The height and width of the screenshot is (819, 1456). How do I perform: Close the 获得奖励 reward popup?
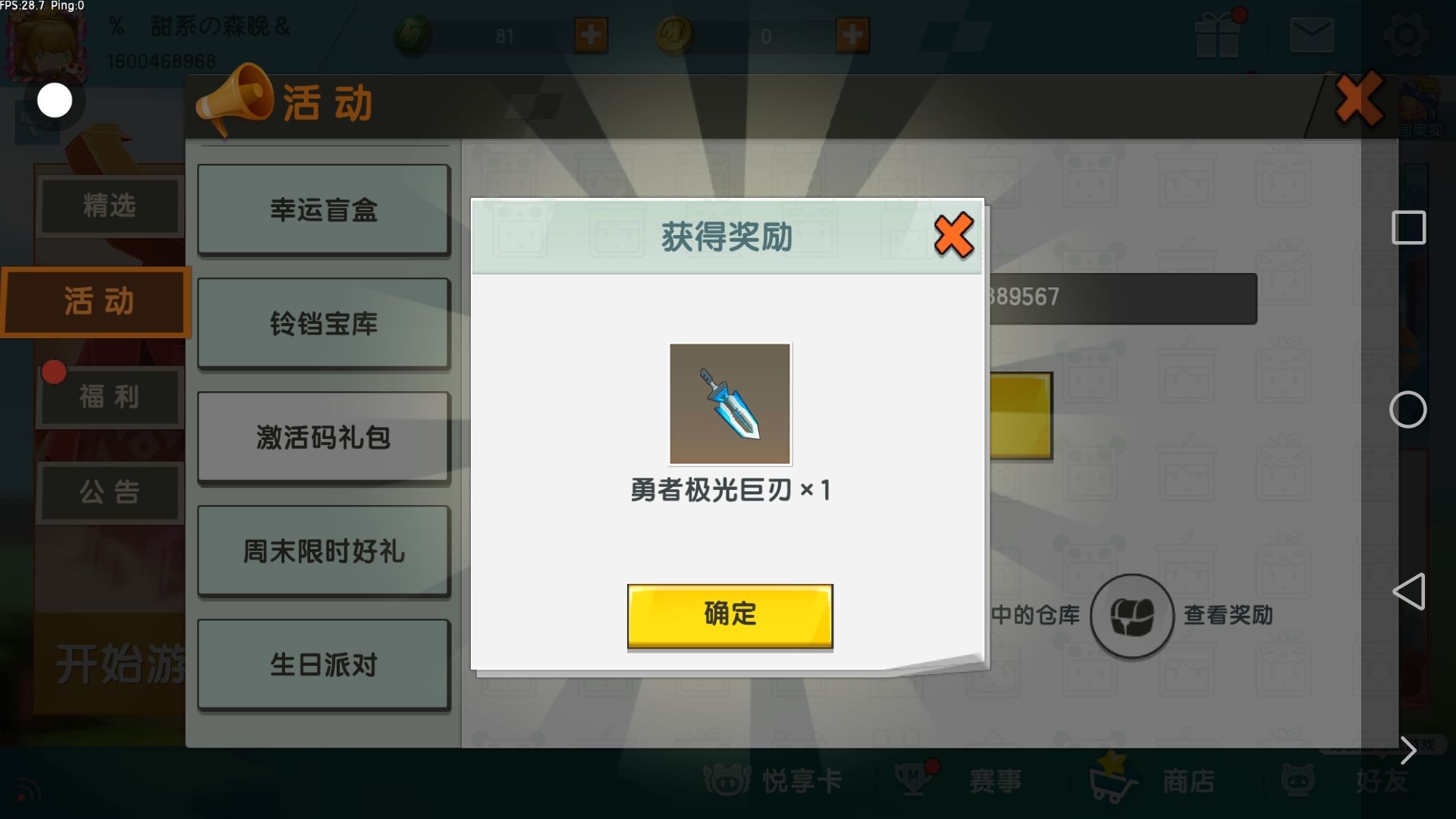coord(953,236)
